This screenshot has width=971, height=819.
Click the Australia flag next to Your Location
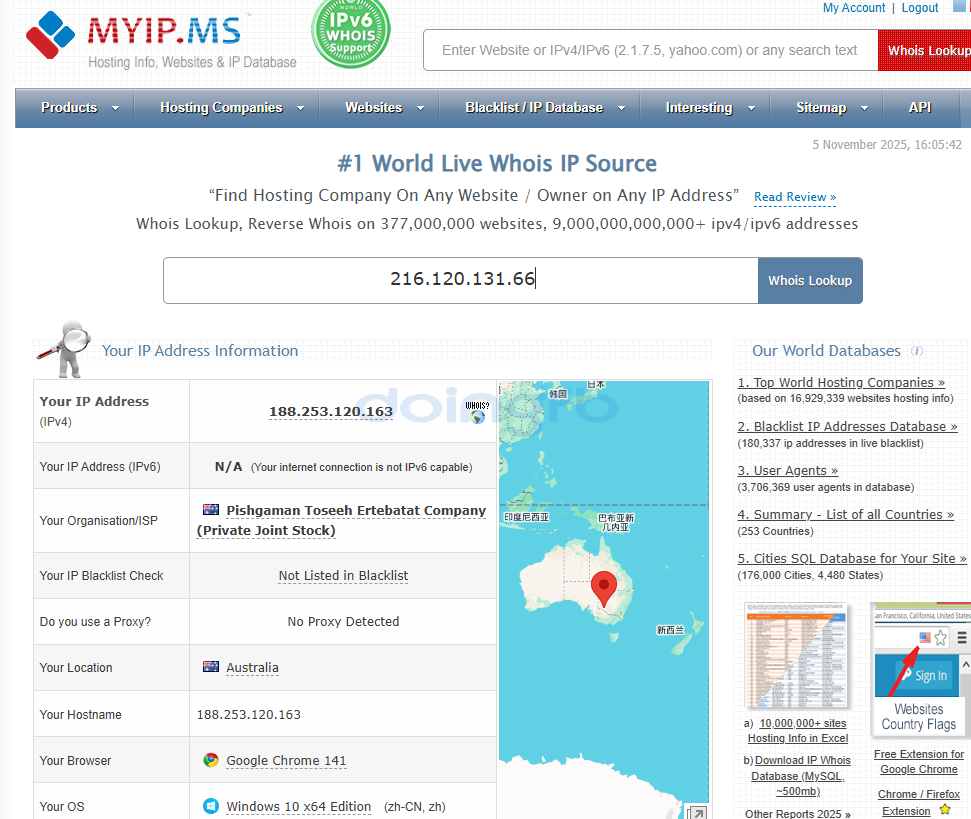pos(211,667)
